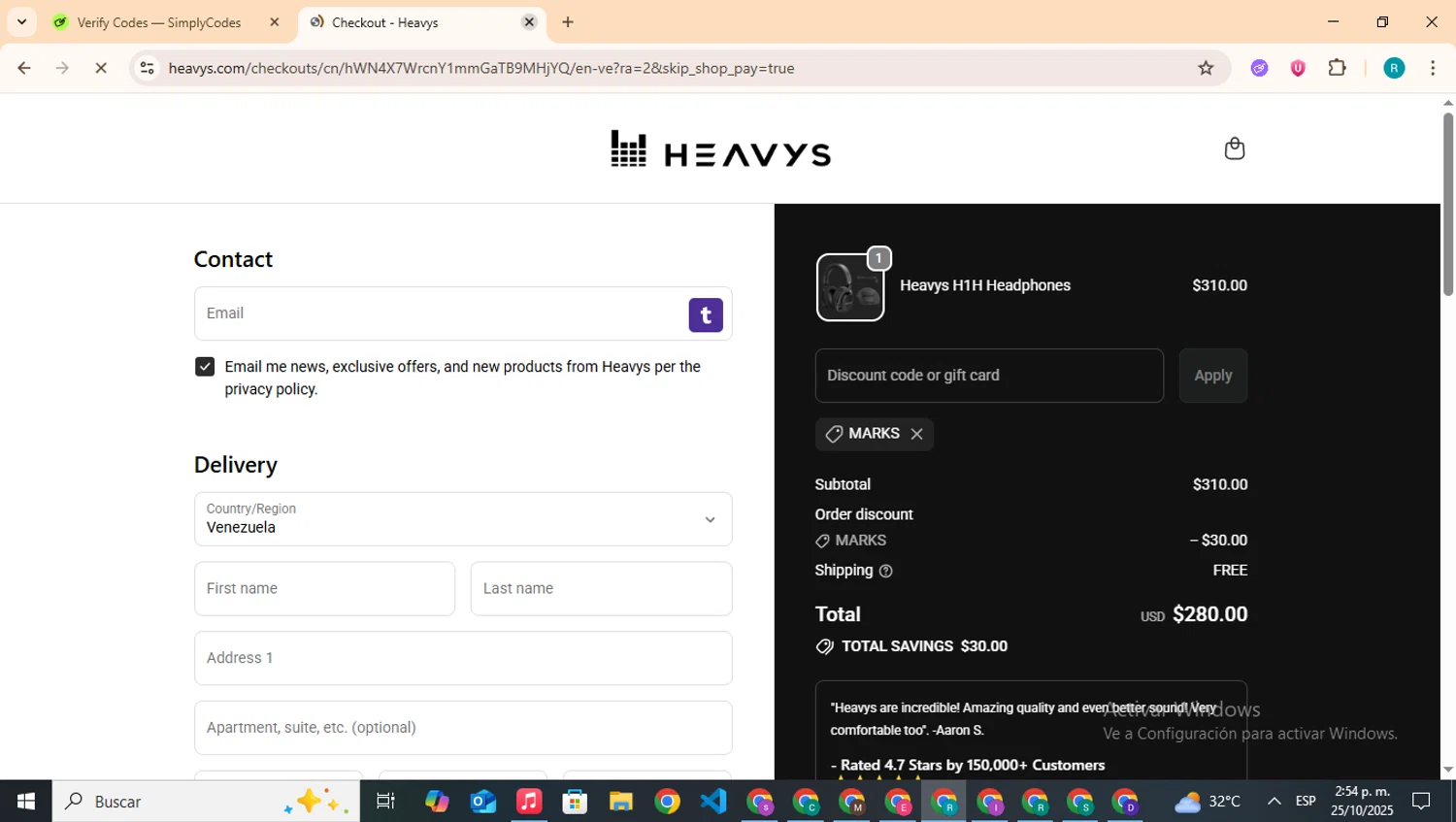Open the purple swirl browser extension

click(x=1259, y=68)
